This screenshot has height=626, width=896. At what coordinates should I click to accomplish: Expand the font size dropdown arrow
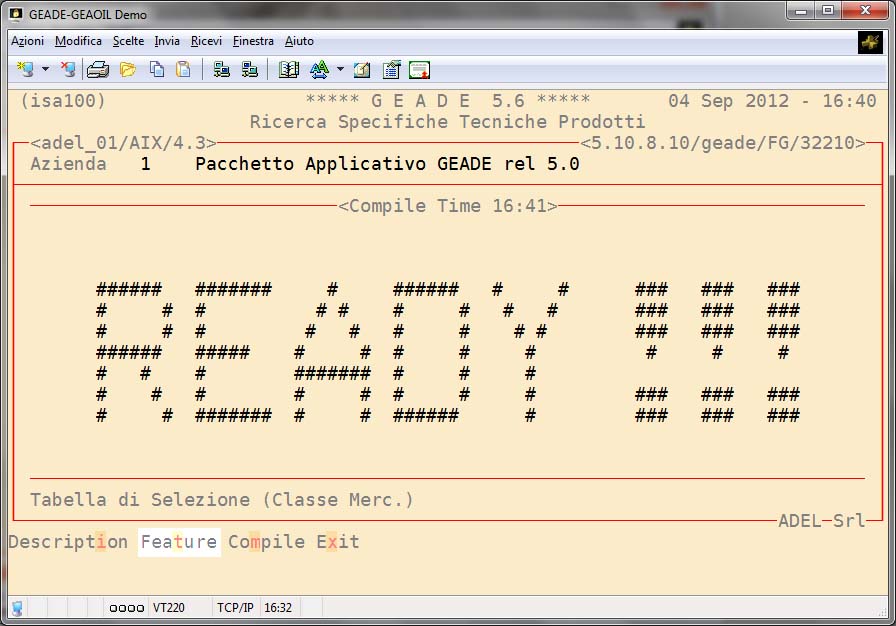click(x=340, y=70)
